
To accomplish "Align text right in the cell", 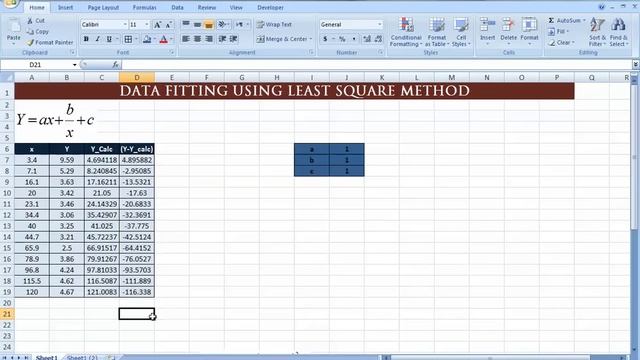I will point(209,39).
